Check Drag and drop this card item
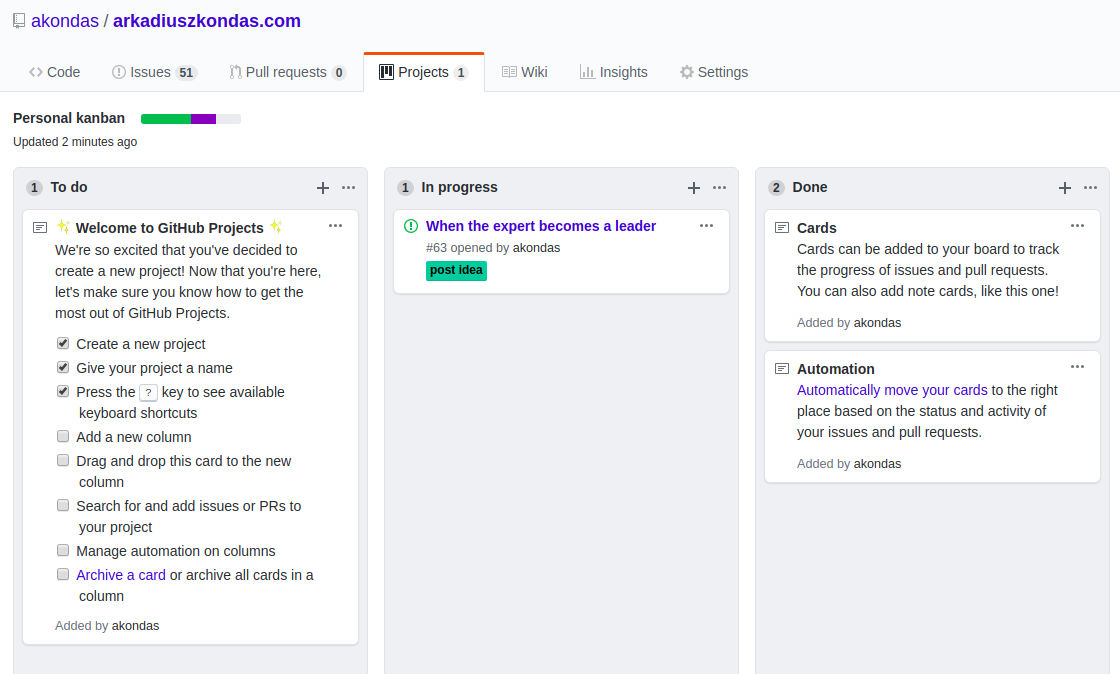 pos(63,461)
